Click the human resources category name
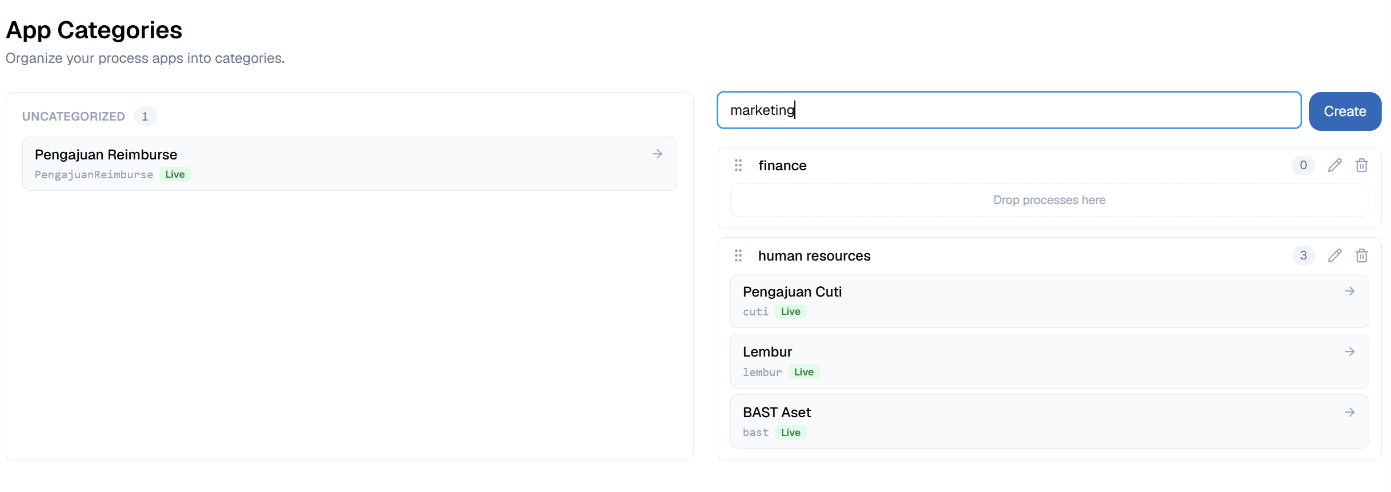The image size is (1391, 492). tap(814, 255)
